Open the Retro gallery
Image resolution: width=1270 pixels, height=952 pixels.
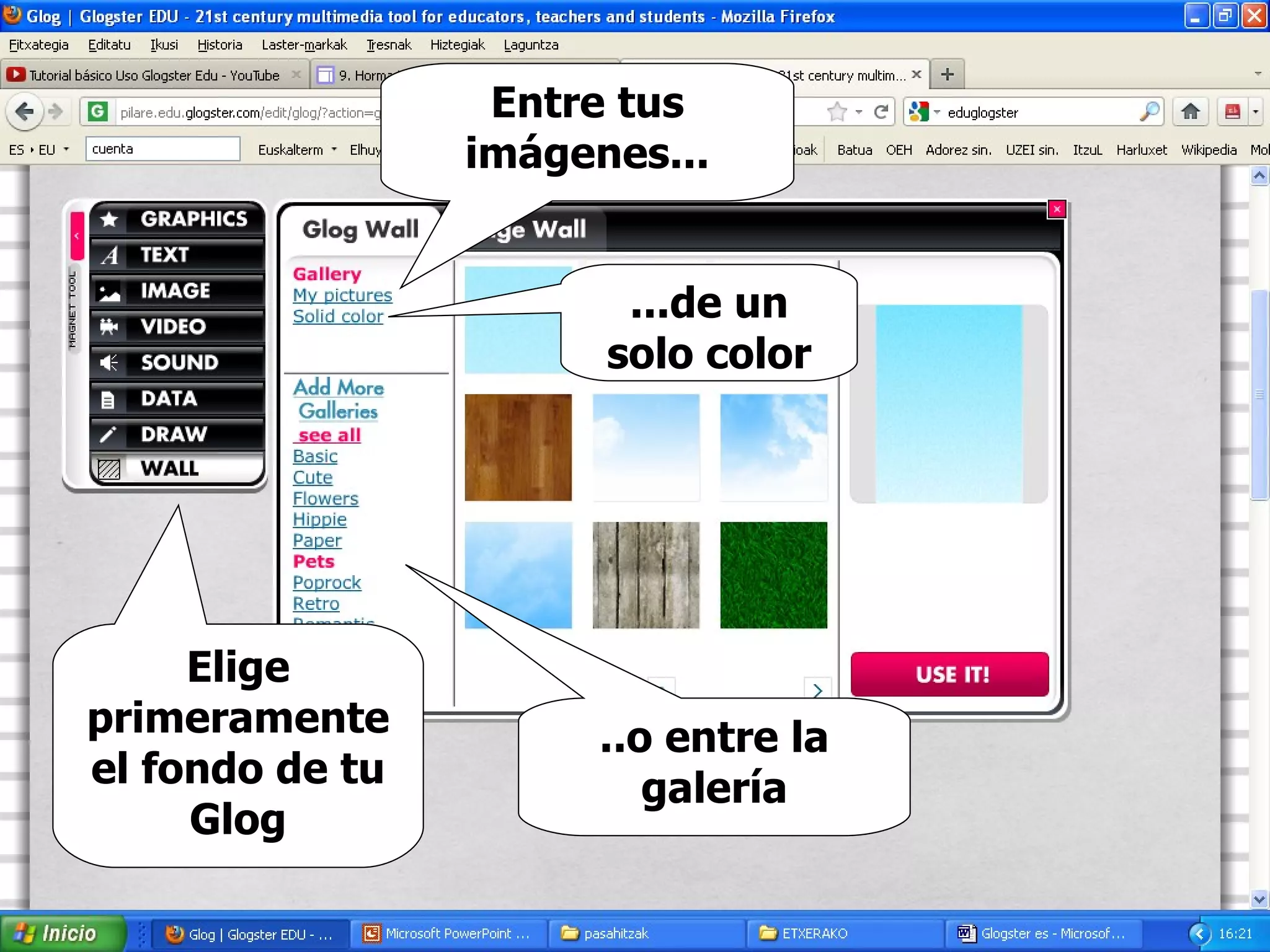pos(316,604)
